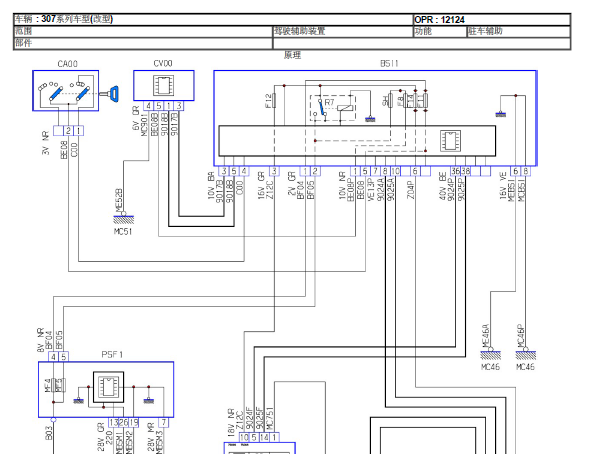Click the MEBSI wire label
The width and height of the screenshot is (592, 454).
[x=512, y=190]
